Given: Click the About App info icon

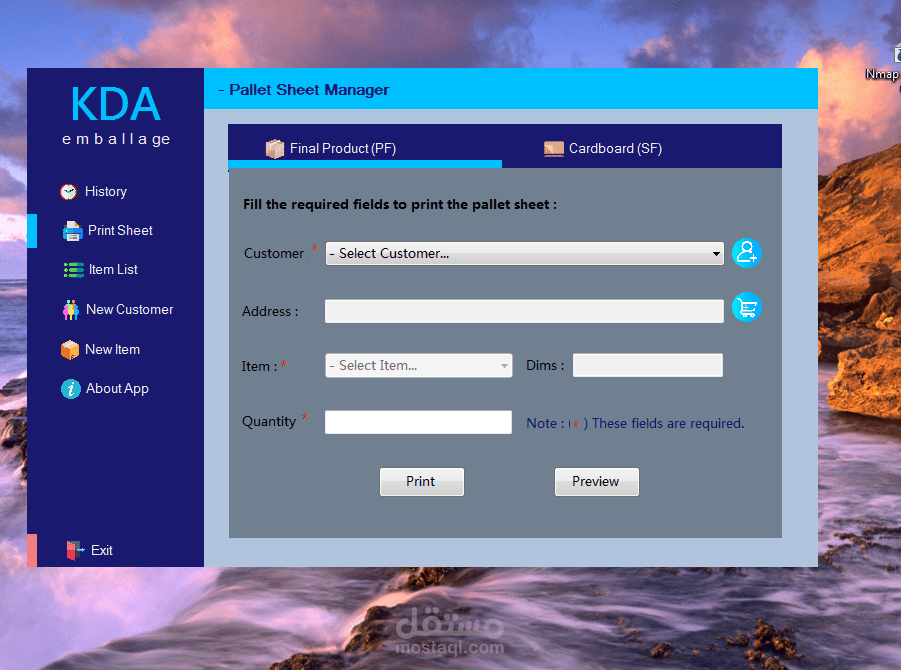Looking at the screenshot, I should click(x=71, y=389).
